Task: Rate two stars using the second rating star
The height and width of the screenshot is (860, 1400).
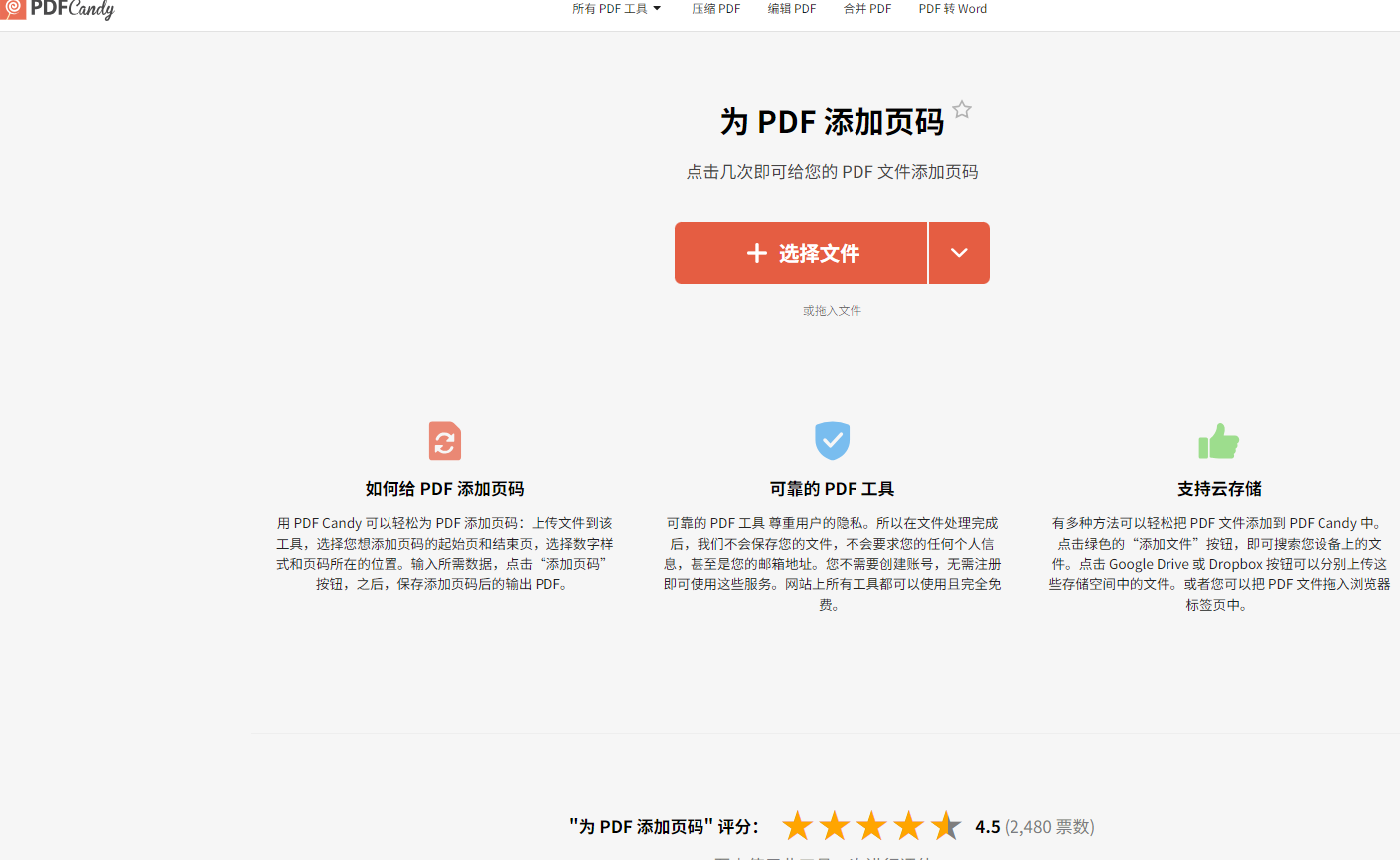Action: pos(835,826)
